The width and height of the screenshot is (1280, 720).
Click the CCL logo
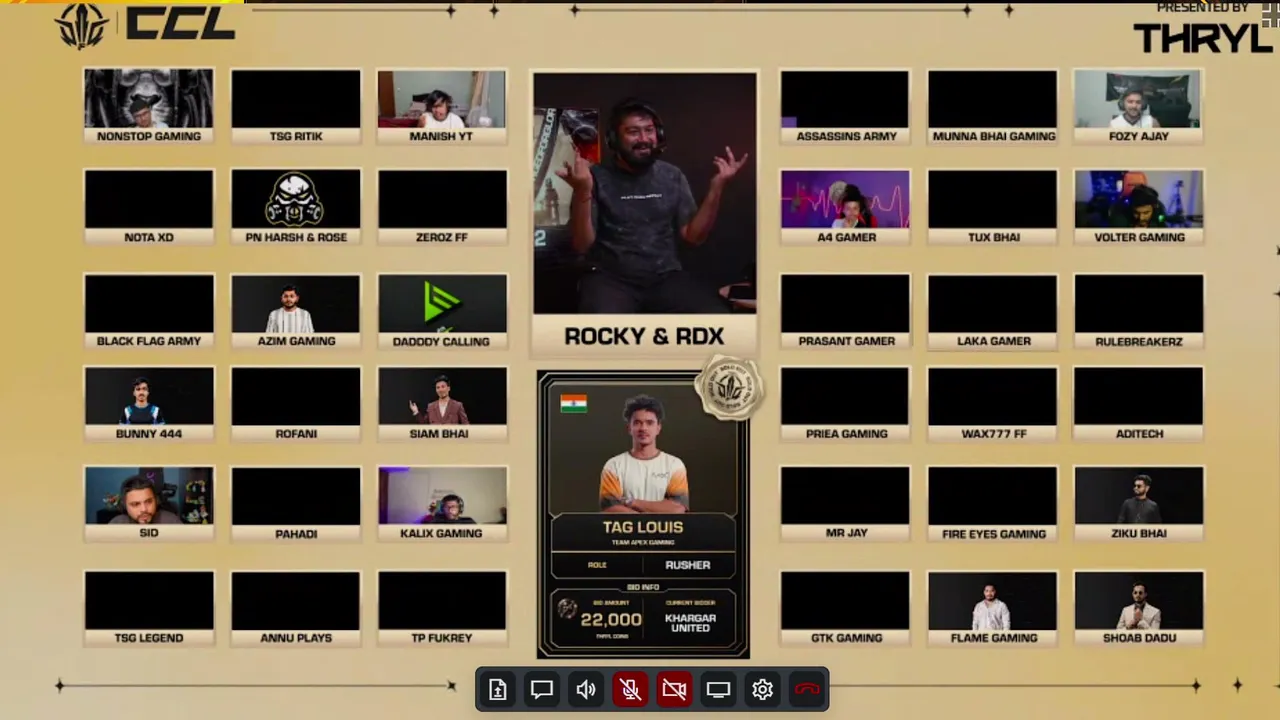coord(145,24)
